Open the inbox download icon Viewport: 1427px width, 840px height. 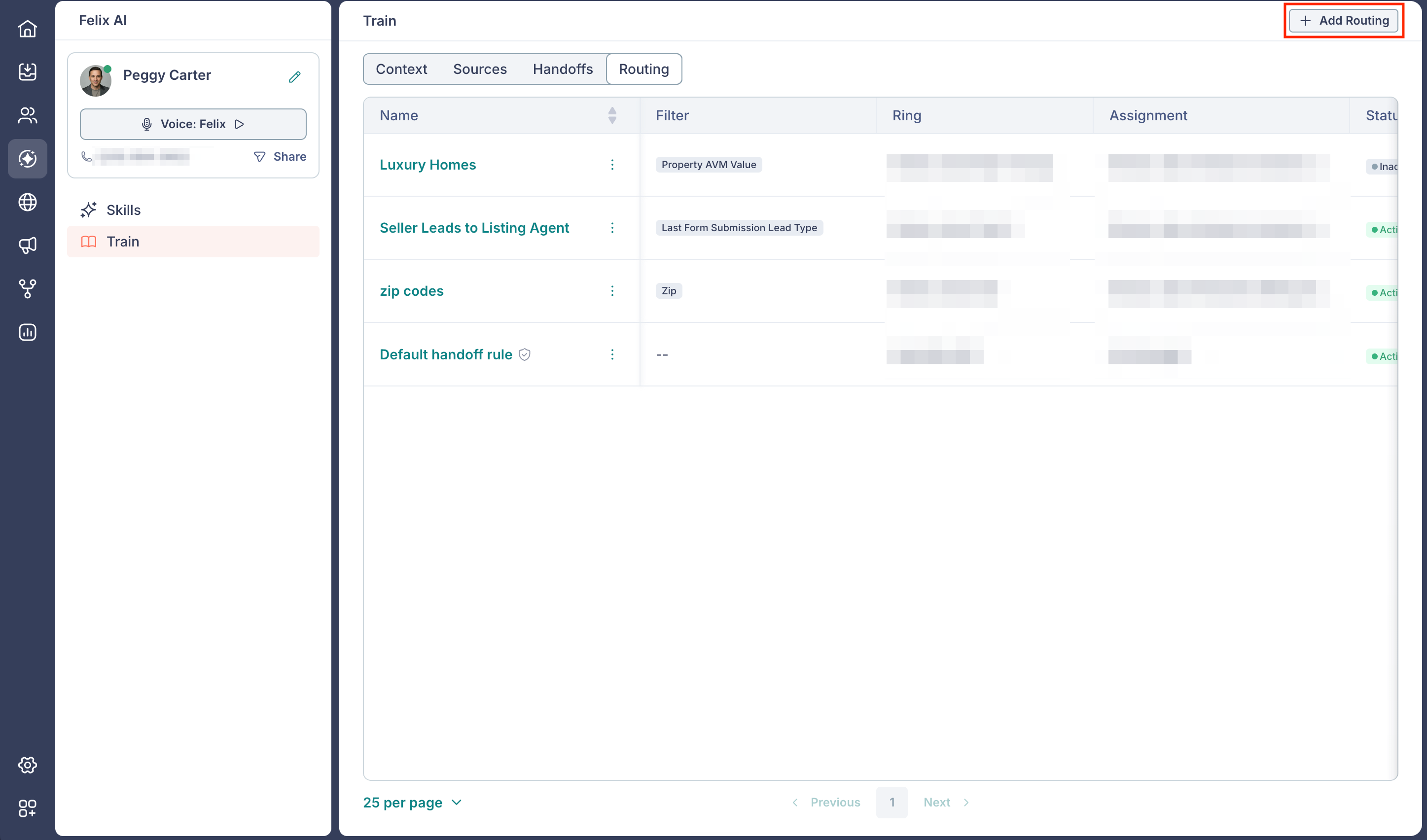(x=27, y=72)
